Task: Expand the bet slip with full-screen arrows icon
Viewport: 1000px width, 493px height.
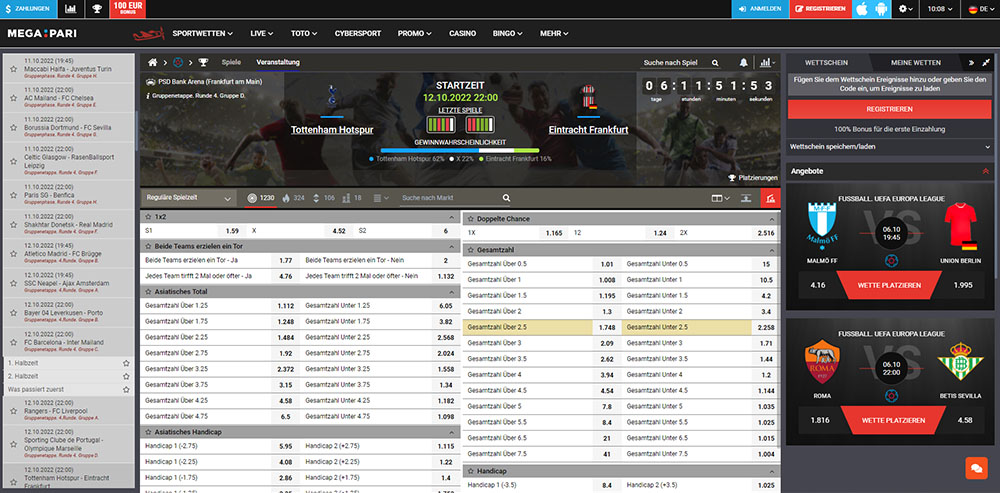Action: tap(987, 63)
